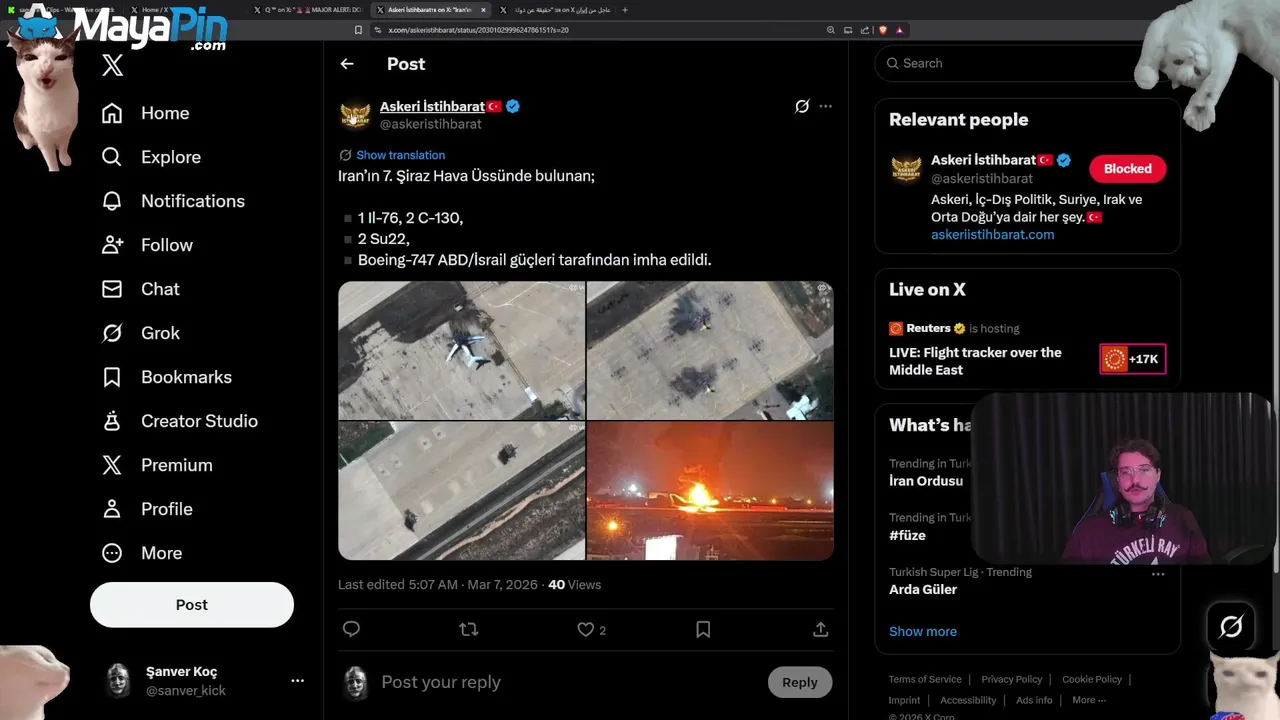
Task: Open Profile page
Action: (147, 509)
